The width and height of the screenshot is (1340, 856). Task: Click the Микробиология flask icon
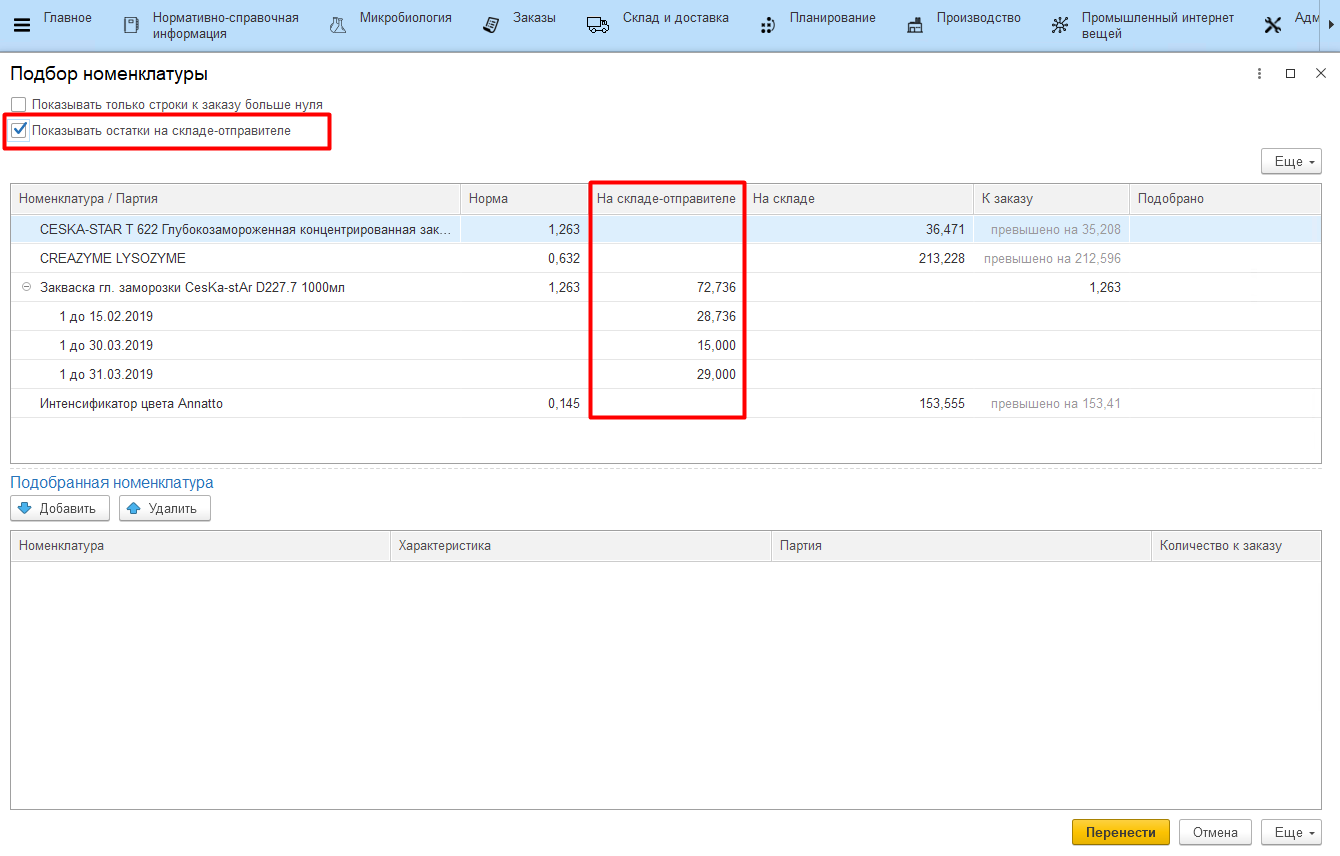point(338,25)
